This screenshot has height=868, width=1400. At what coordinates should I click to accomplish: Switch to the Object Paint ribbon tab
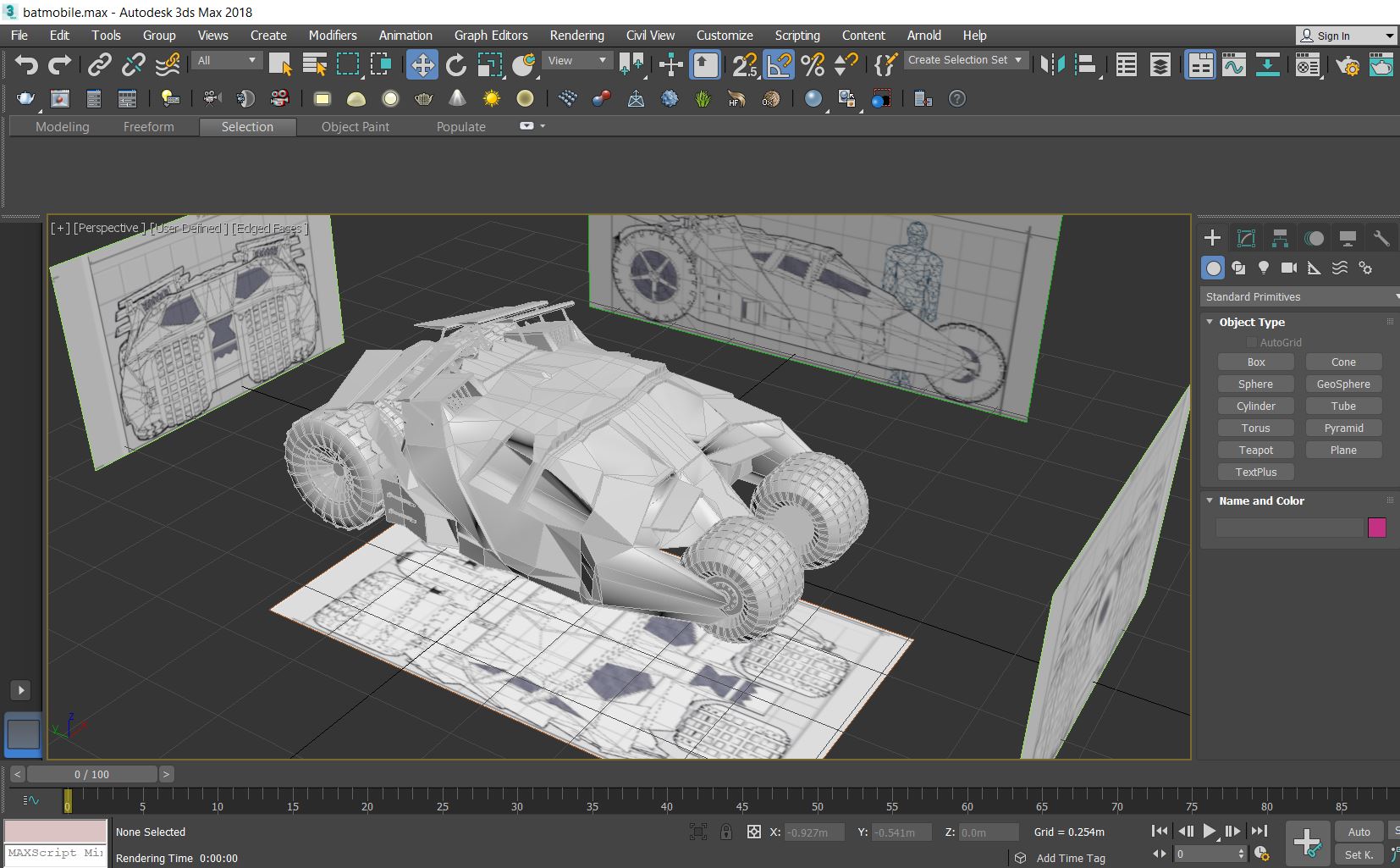356,127
